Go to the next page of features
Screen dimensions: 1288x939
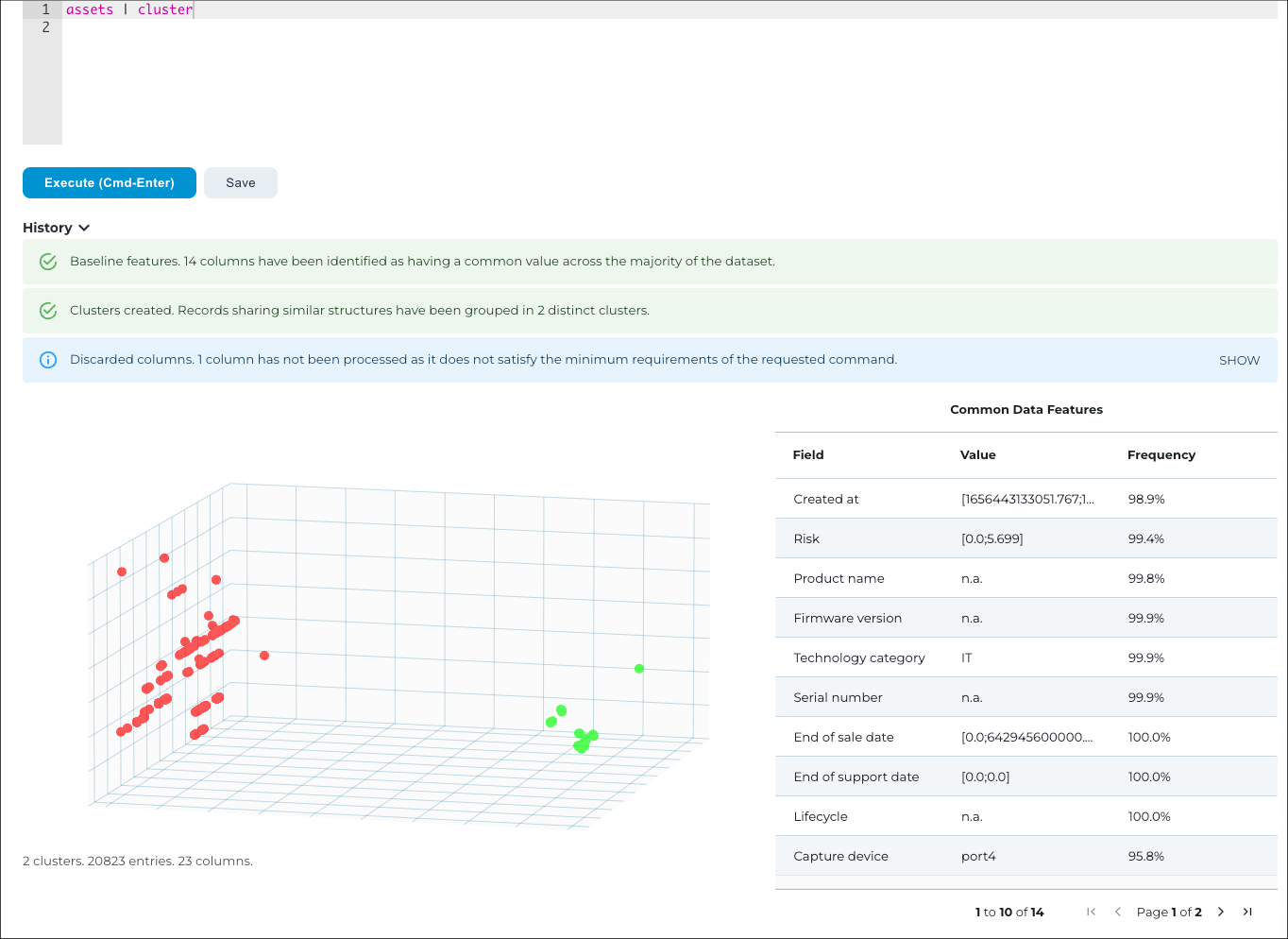point(1221,912)
